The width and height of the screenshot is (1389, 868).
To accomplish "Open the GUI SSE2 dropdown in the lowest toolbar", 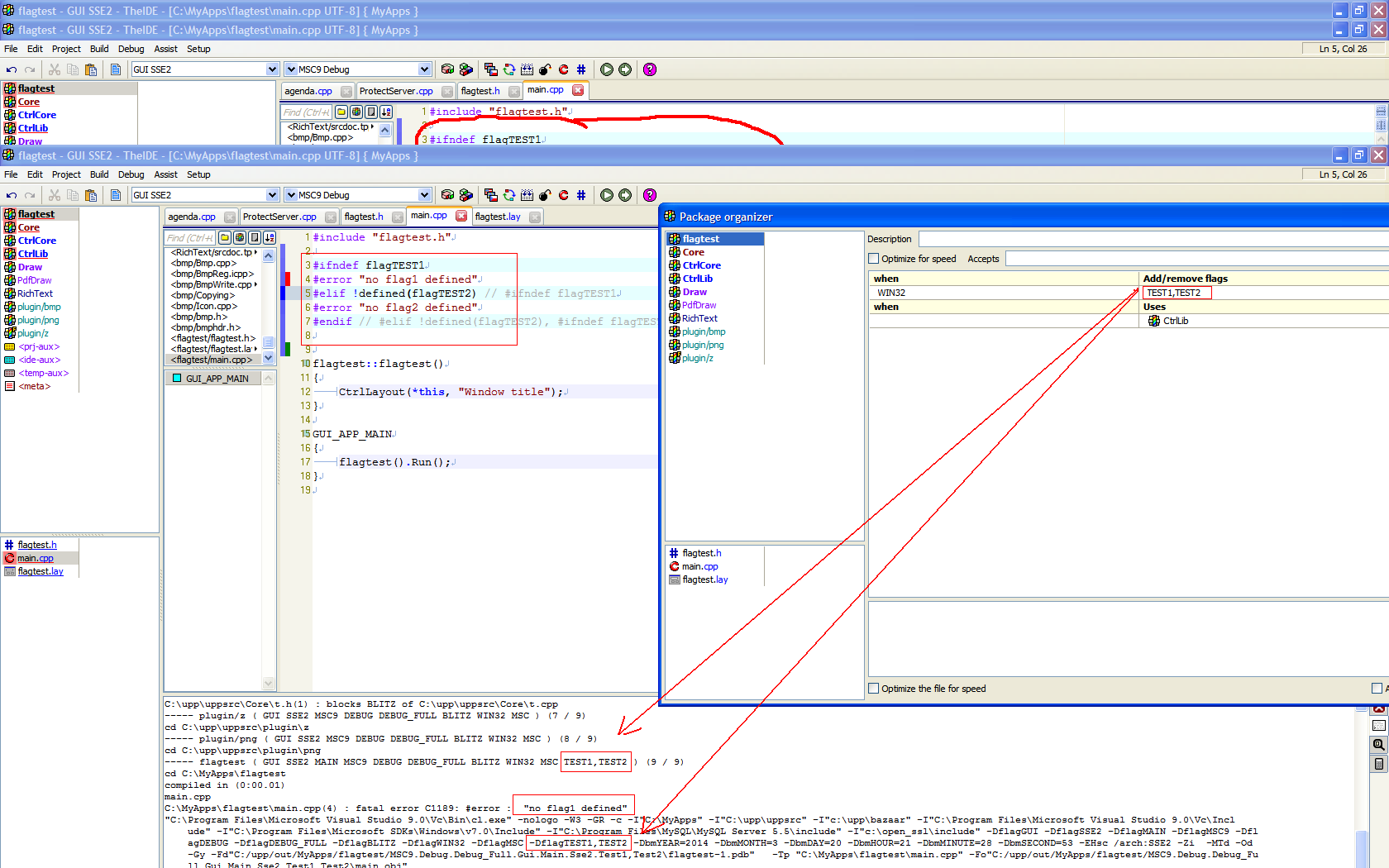I will pos(272,195).
